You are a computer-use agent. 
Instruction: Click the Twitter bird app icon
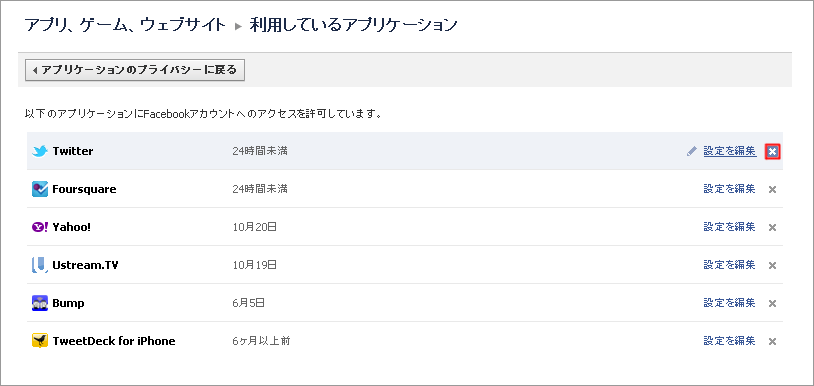40,151
